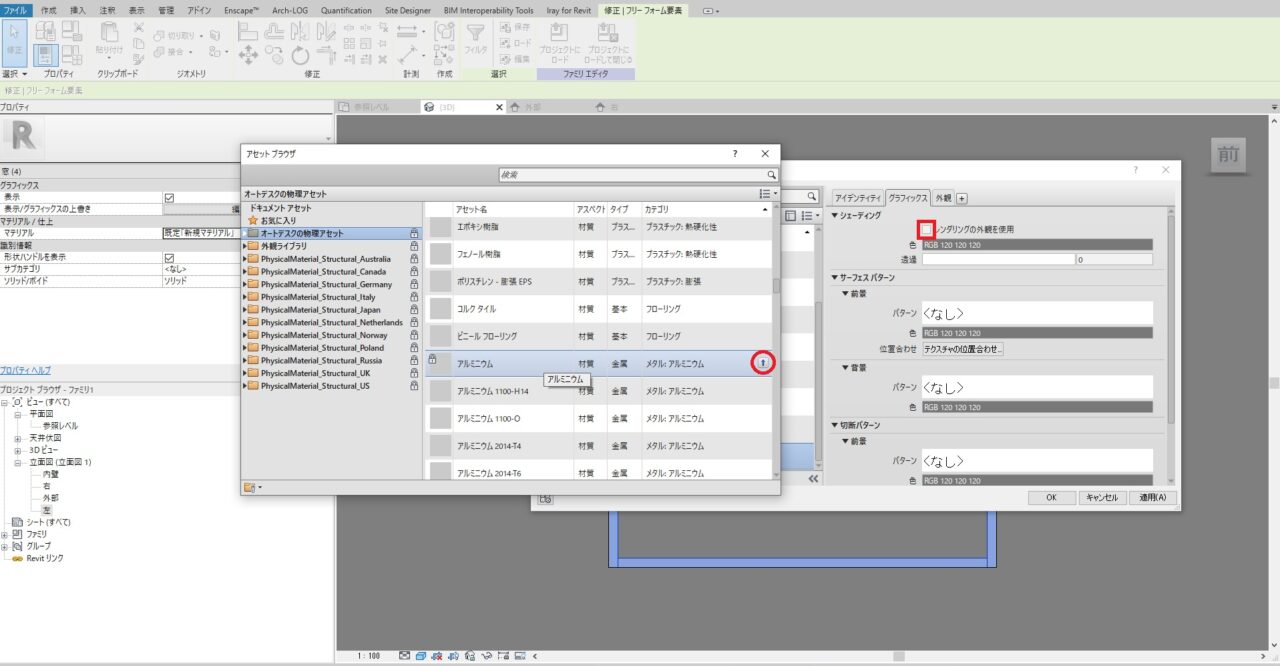
Task: Check Use Render Appearance (レンダリングの外観を使用) box
Action: (926, 229)
